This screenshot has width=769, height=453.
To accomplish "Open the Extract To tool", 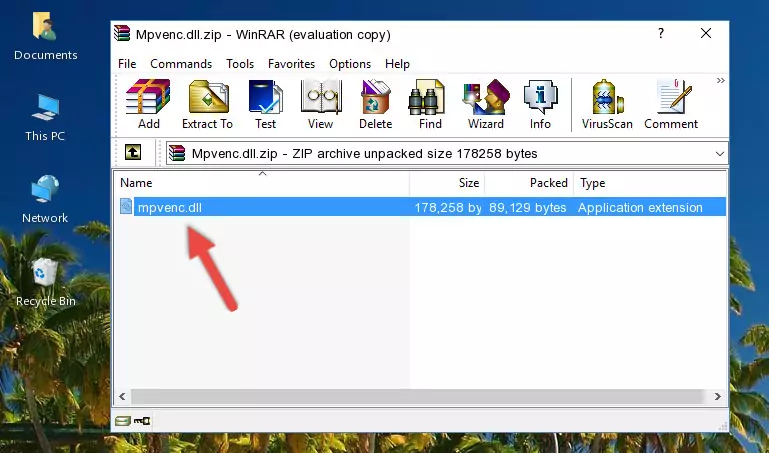I will pos(207,104).
